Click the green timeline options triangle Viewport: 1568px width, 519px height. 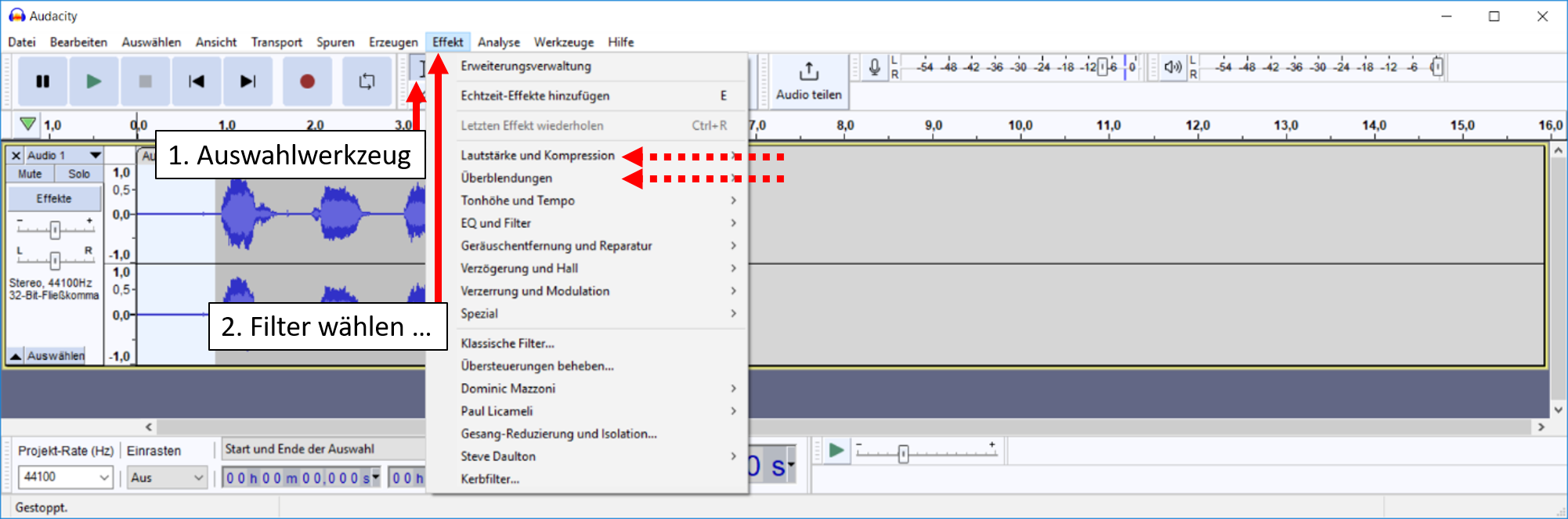point(27,124)
